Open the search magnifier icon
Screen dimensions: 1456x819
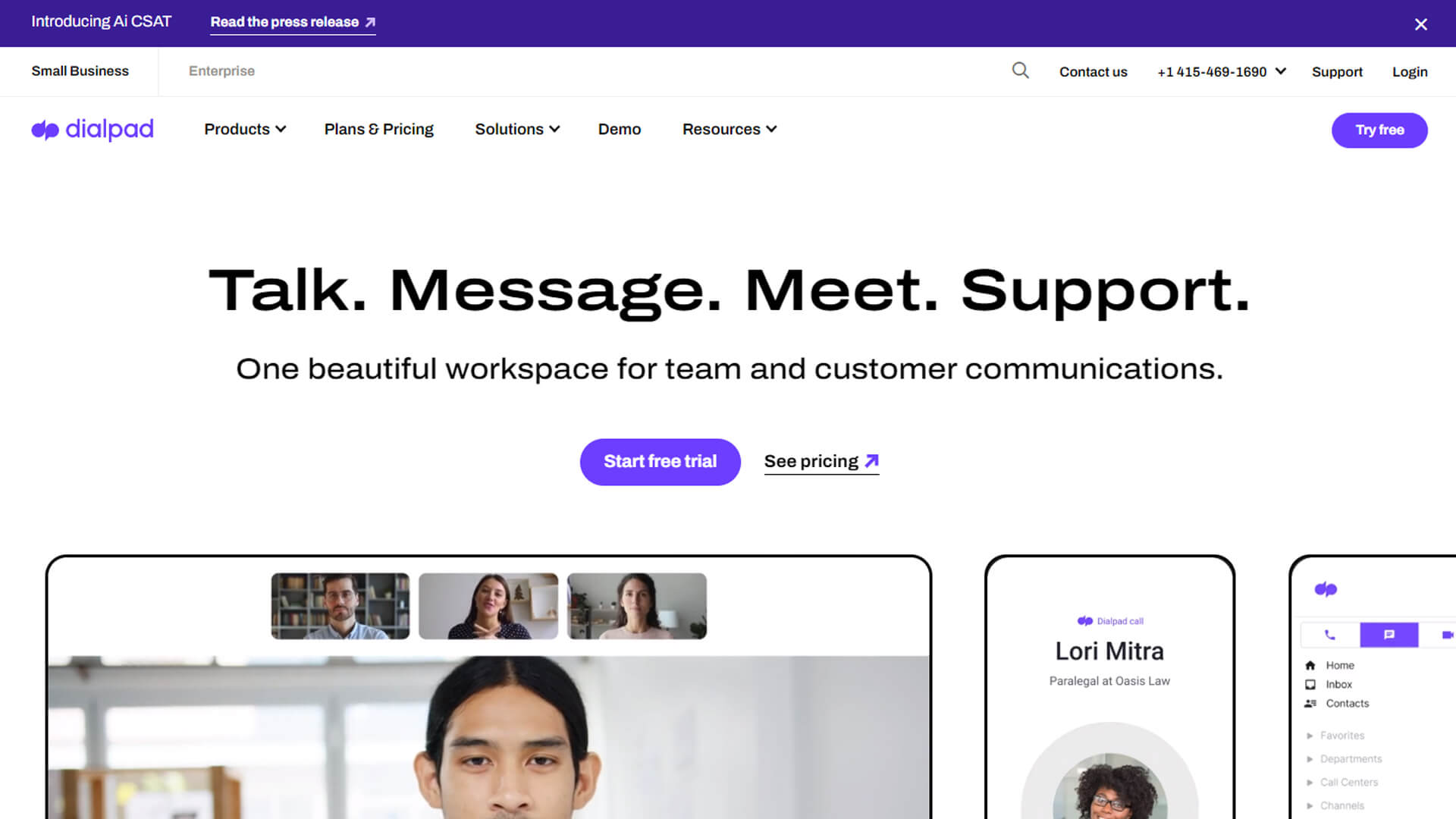coord(1020,71)
